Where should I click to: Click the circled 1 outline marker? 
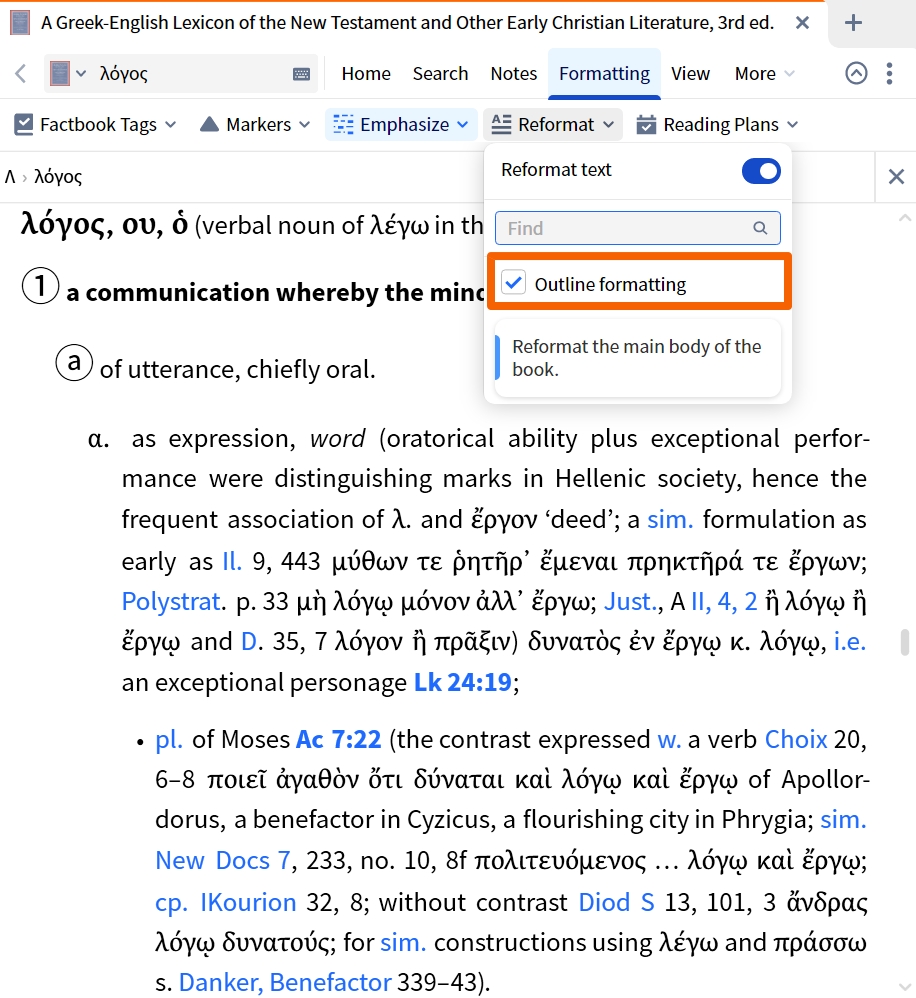(41, 285)
